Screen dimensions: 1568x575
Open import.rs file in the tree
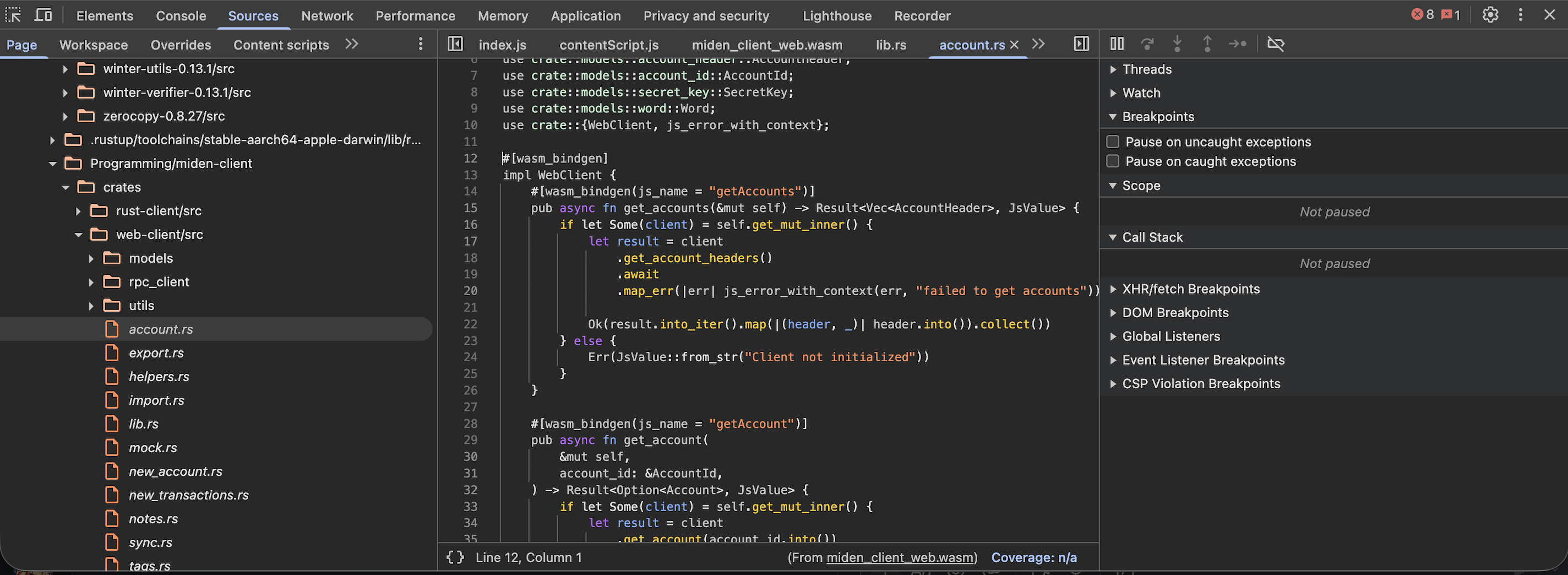pyautogui.click(x=156, y=400)
